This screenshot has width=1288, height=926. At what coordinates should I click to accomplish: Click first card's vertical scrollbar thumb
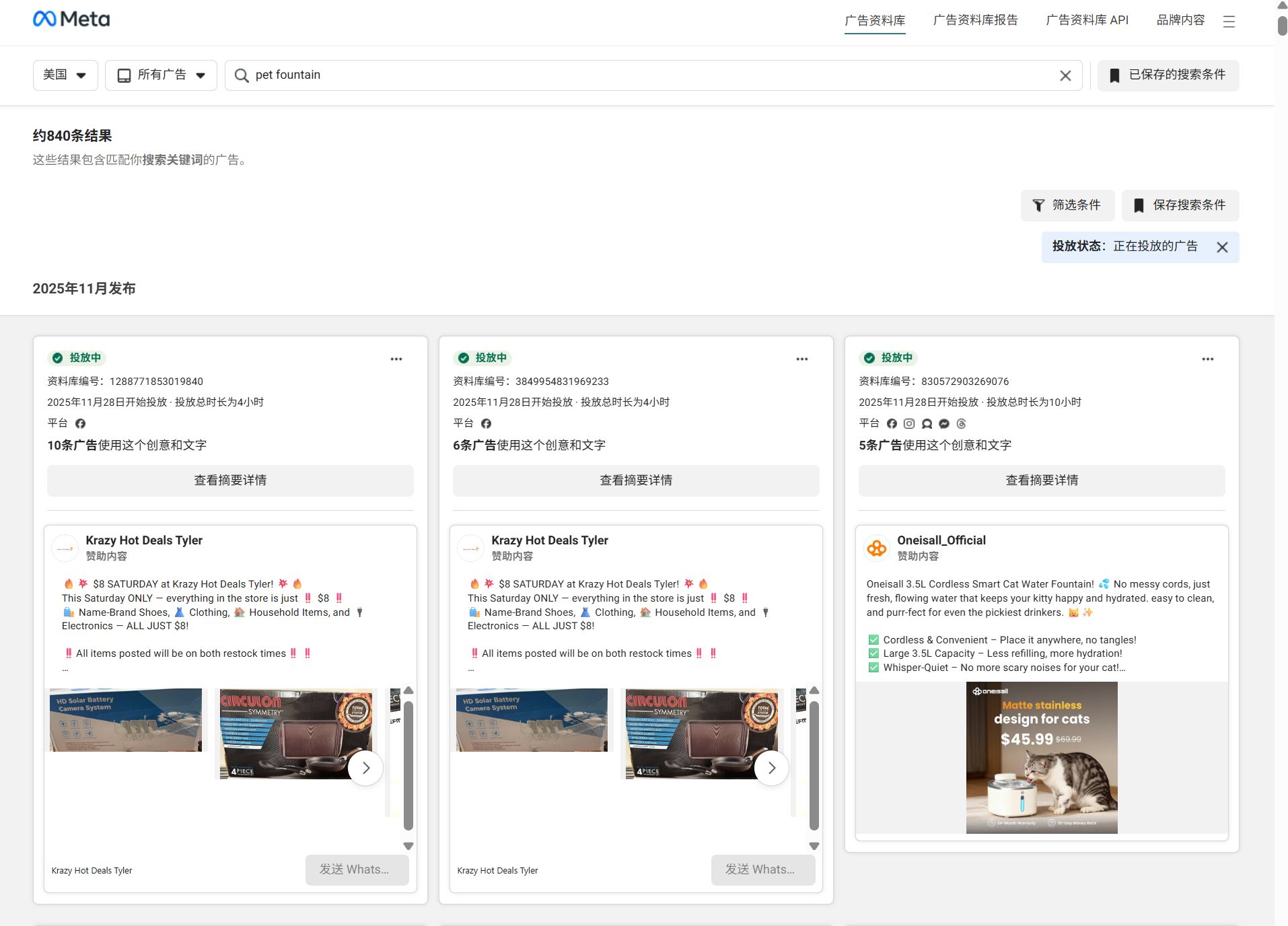[408, 766]
